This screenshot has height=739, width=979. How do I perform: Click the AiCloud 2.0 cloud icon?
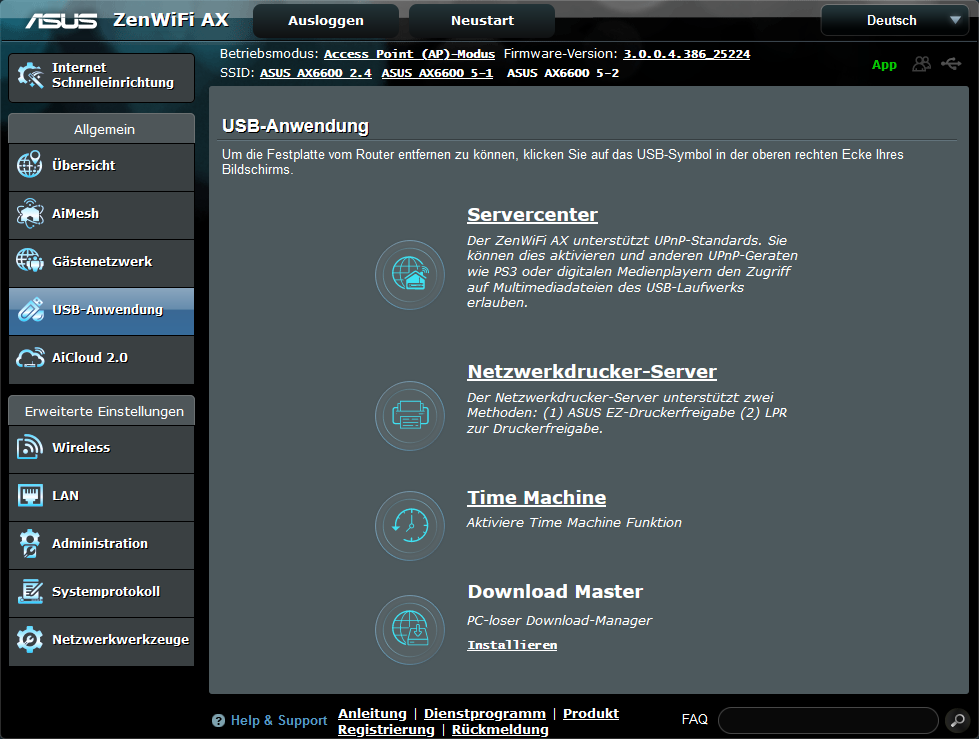(30, 357)
